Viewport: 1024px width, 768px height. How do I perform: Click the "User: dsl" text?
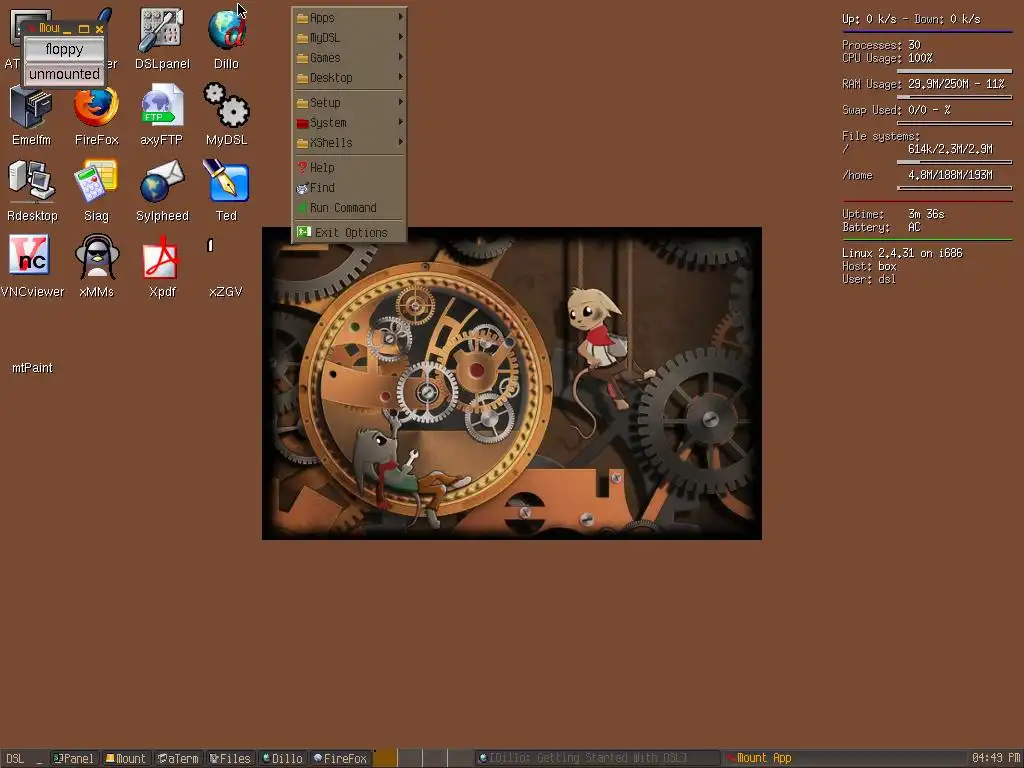coord(869,280)
